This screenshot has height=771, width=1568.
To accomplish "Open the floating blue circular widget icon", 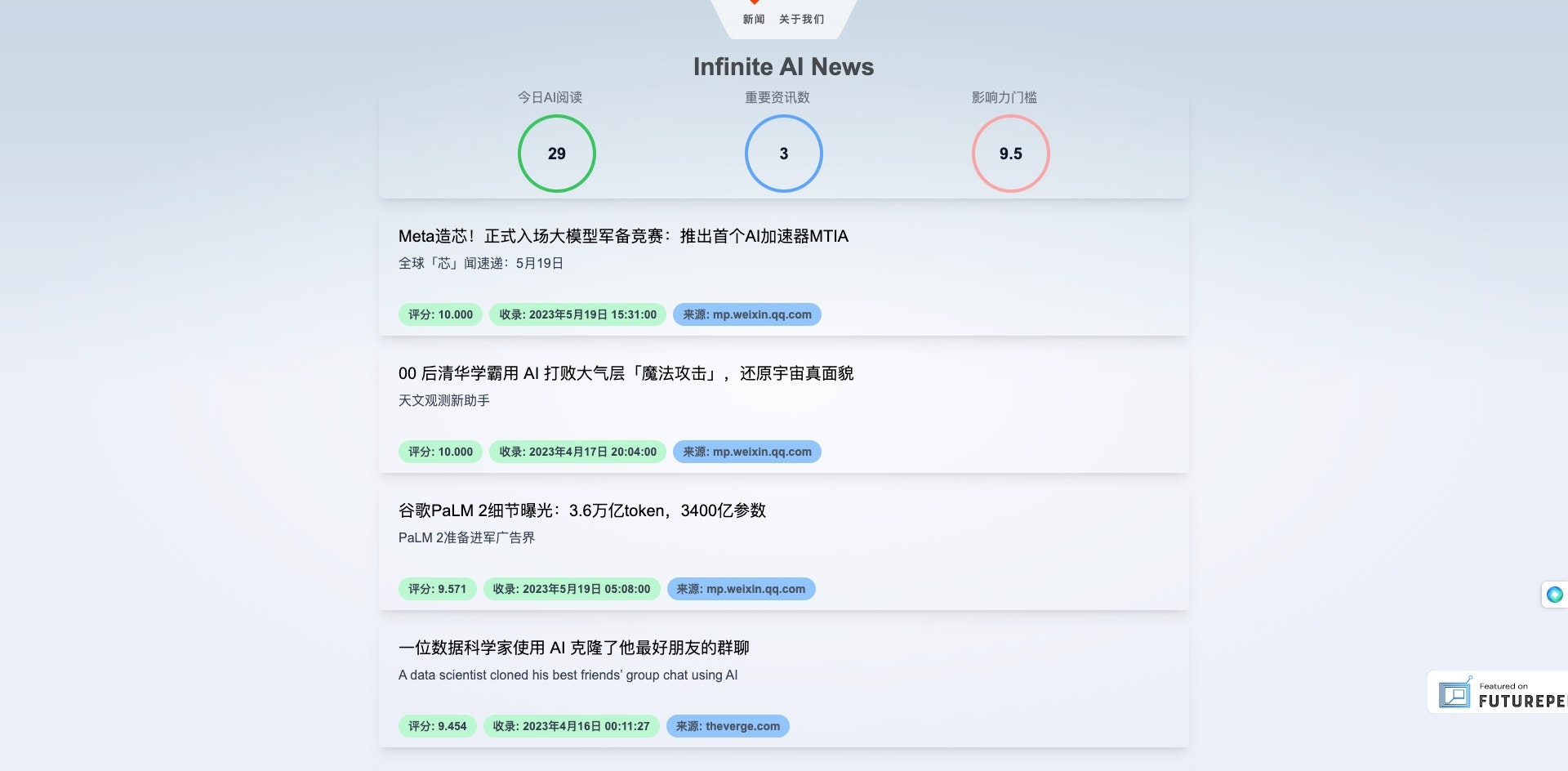I will 1554,595.
